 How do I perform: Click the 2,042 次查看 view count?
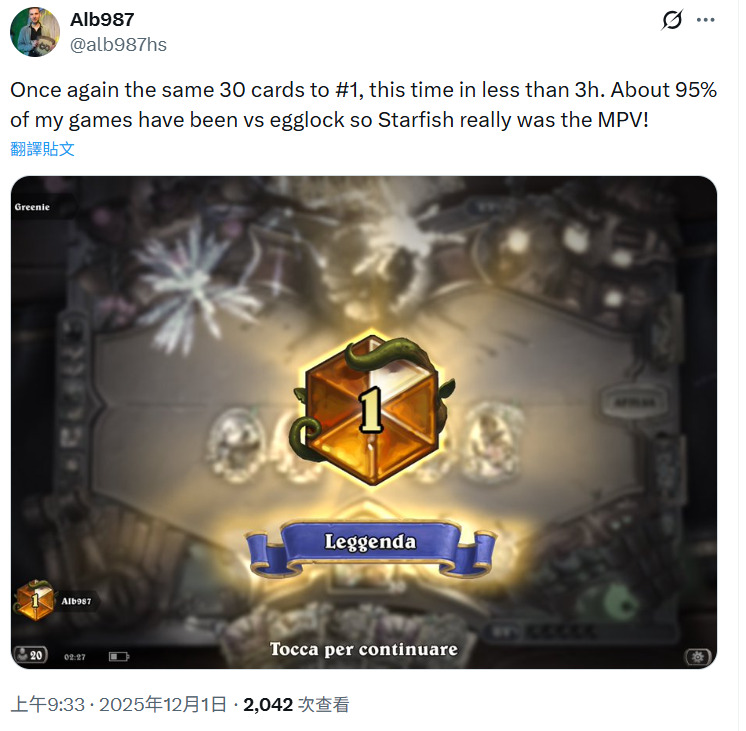(296, 704)
